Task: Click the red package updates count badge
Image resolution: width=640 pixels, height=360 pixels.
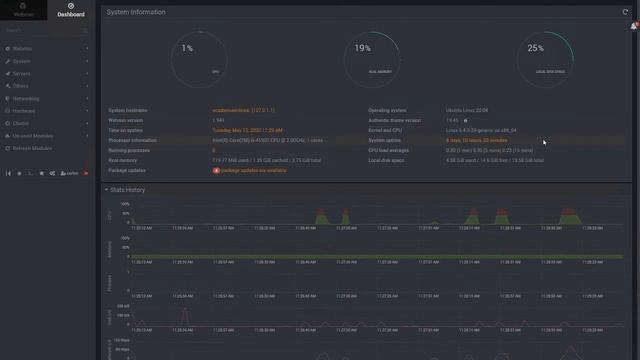Action: (x=216, y=170)
